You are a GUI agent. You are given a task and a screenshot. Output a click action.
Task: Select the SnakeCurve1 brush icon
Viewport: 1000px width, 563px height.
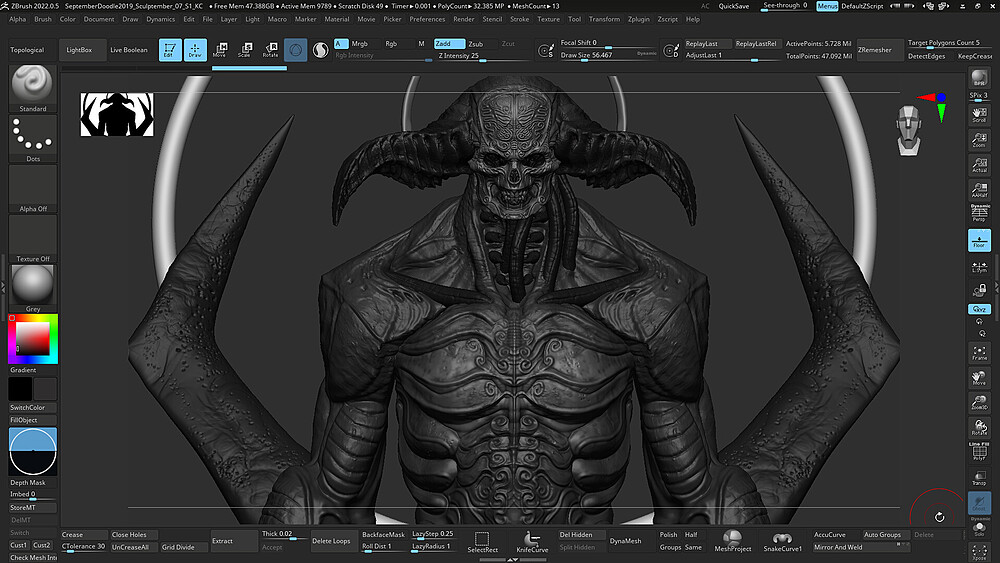click(782, 541)
